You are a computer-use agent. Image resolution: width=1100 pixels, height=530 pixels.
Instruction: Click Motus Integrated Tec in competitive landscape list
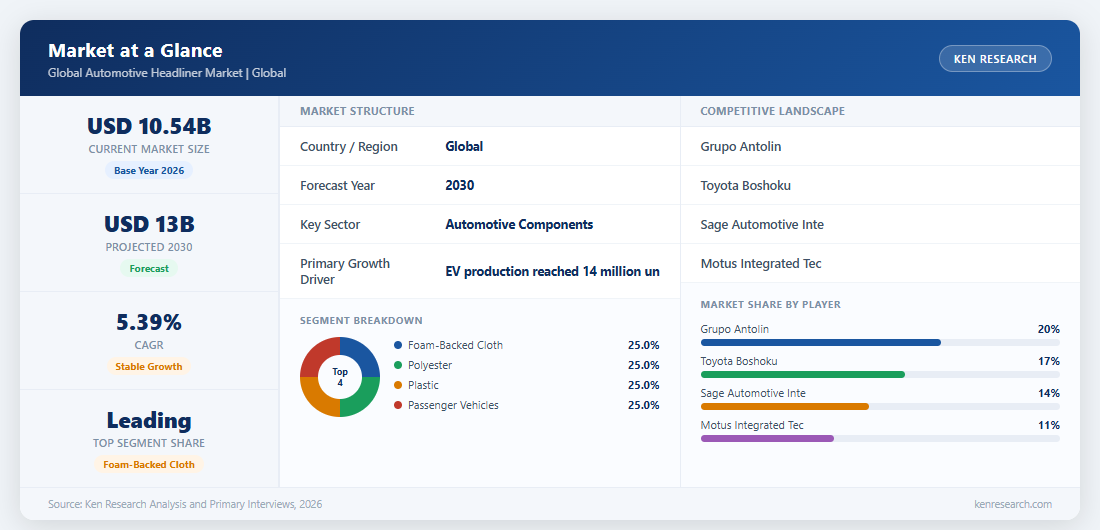click(x=761, y=264)
